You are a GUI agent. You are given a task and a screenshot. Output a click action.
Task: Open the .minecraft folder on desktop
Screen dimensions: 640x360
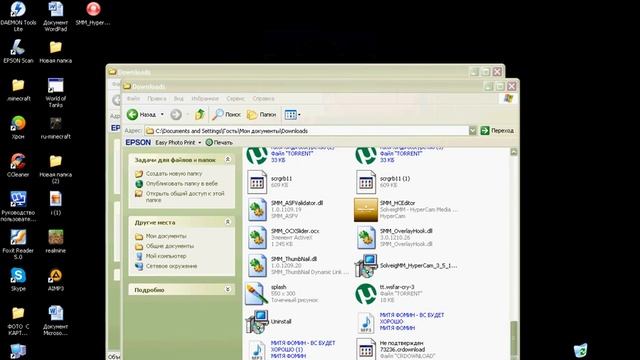point(18,89)
